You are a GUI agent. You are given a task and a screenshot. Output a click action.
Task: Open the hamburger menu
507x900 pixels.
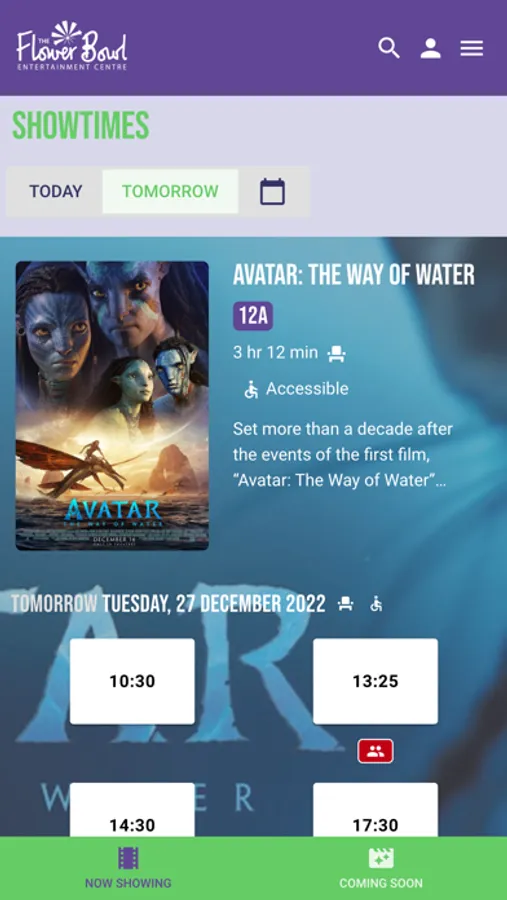(x=471, y=48)
